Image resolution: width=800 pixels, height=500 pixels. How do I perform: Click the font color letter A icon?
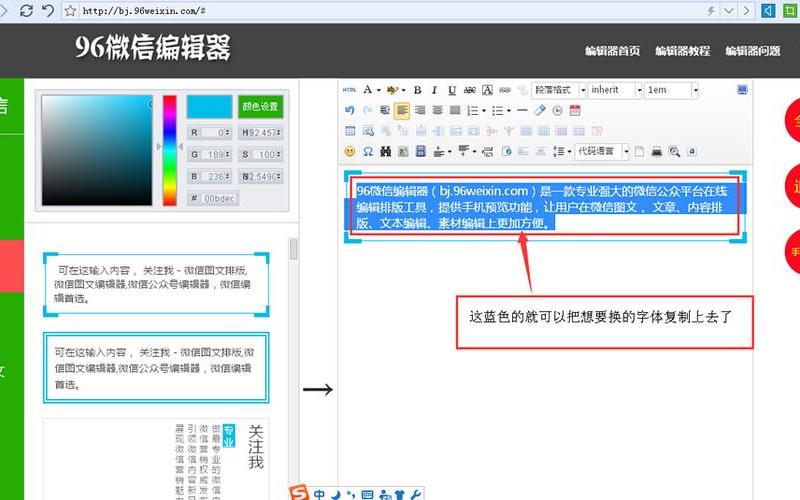coord(367,90)
